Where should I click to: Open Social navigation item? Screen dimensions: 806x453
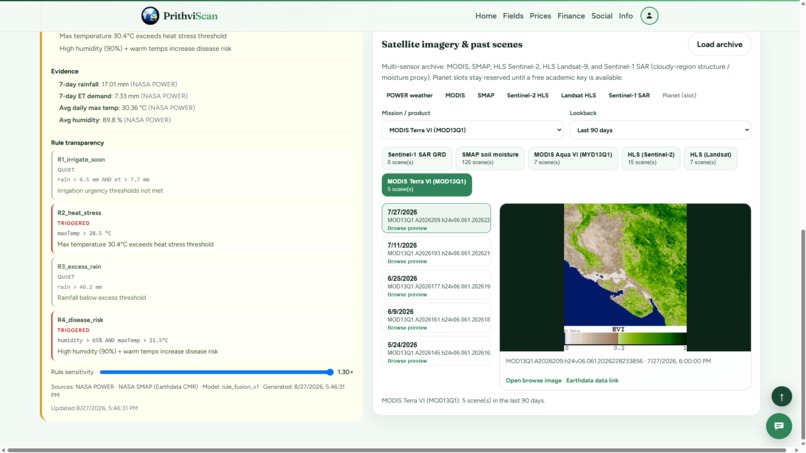[x=601, y=16]
